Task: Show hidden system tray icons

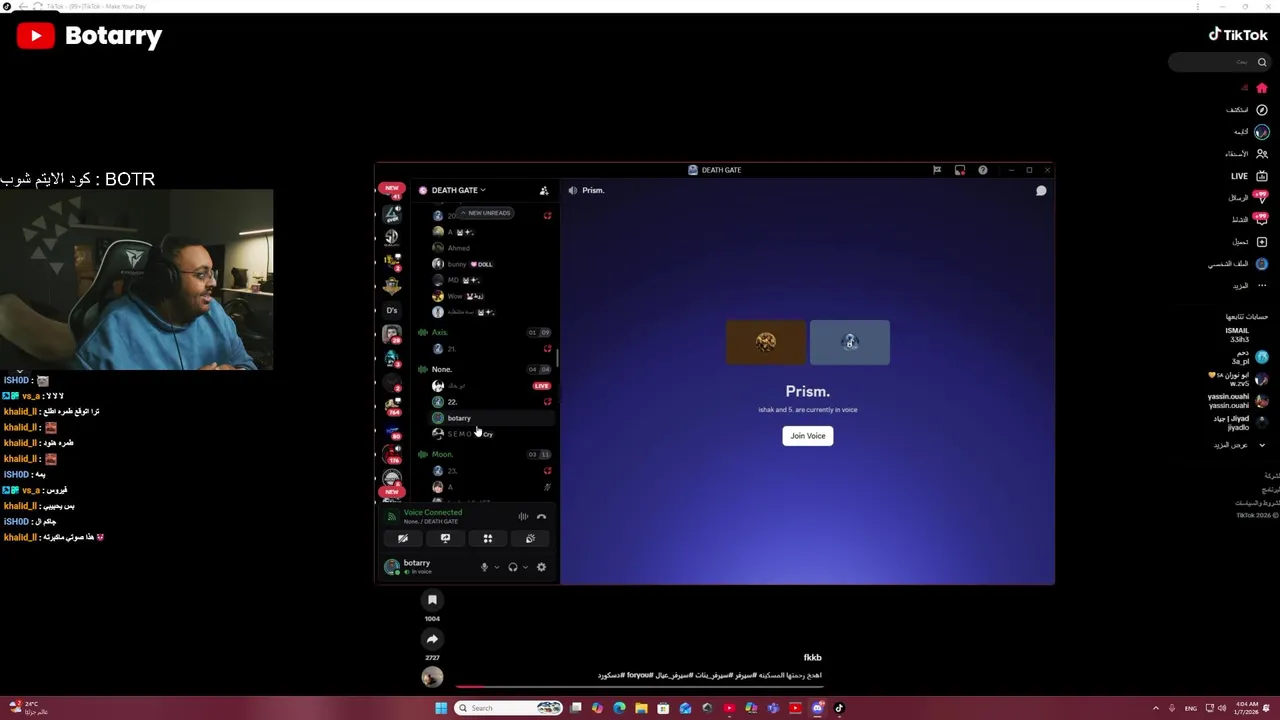Action: point(1155,708)
